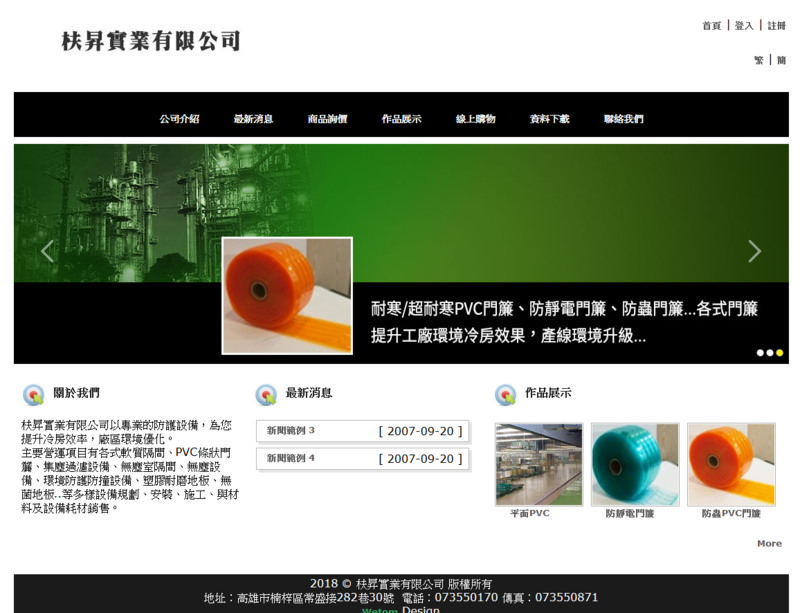Screen dimensions: 800x613
Task: Click the 關於我們 section icon
Action: point(34,395)
